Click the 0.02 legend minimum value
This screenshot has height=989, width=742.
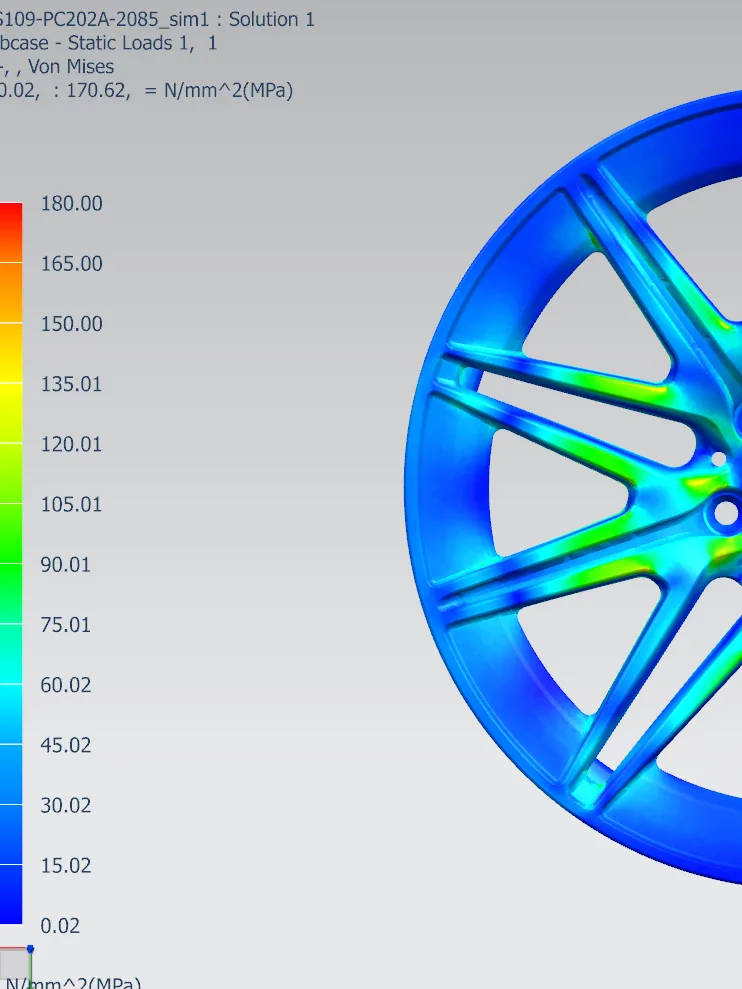(60, 926)
